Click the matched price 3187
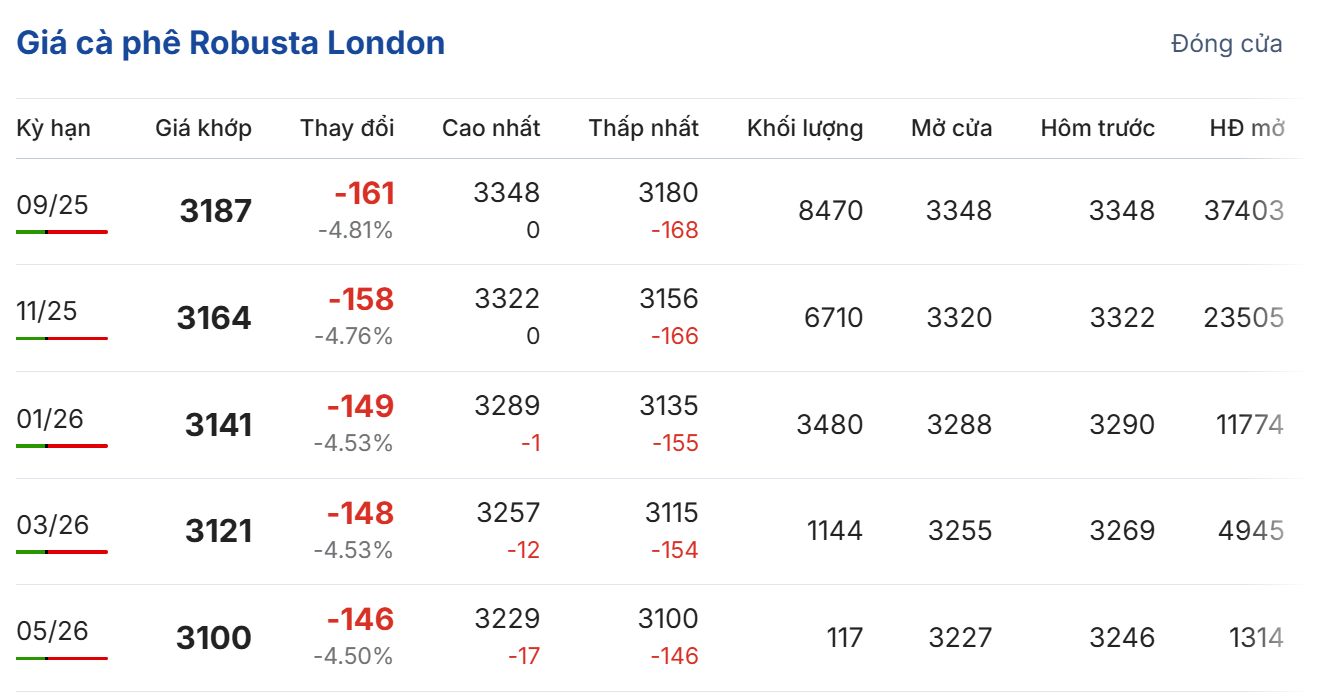Image resolution: width=1320 pixels, height=696 pixels. click(216, 211)
